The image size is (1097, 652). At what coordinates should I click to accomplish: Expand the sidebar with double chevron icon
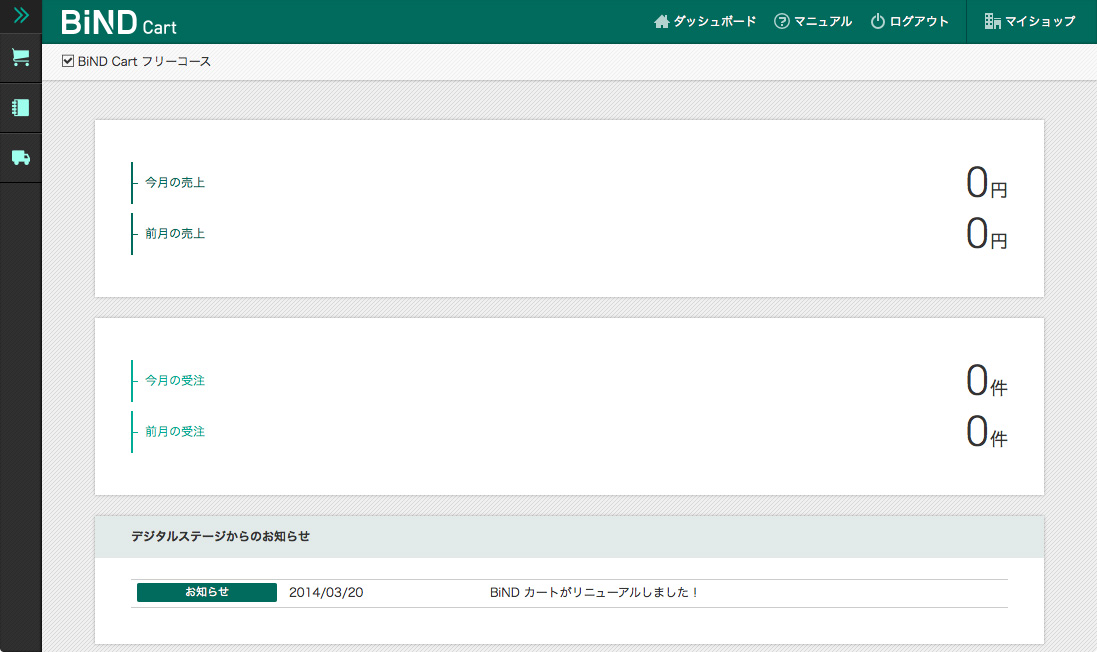coord(21,15)
